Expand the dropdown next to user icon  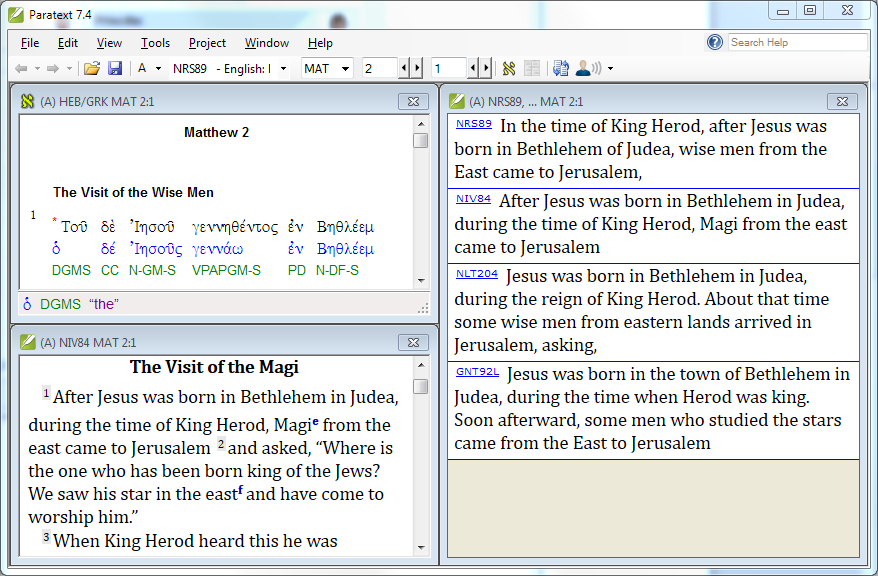(610, 69)
